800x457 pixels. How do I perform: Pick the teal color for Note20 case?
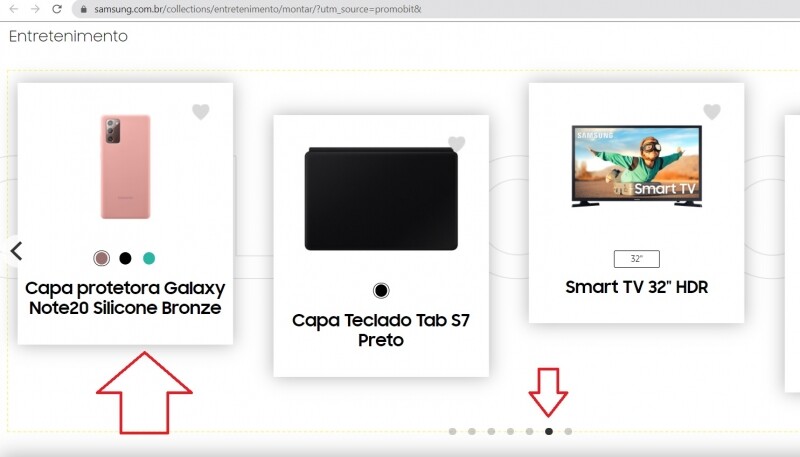[149, 258]
